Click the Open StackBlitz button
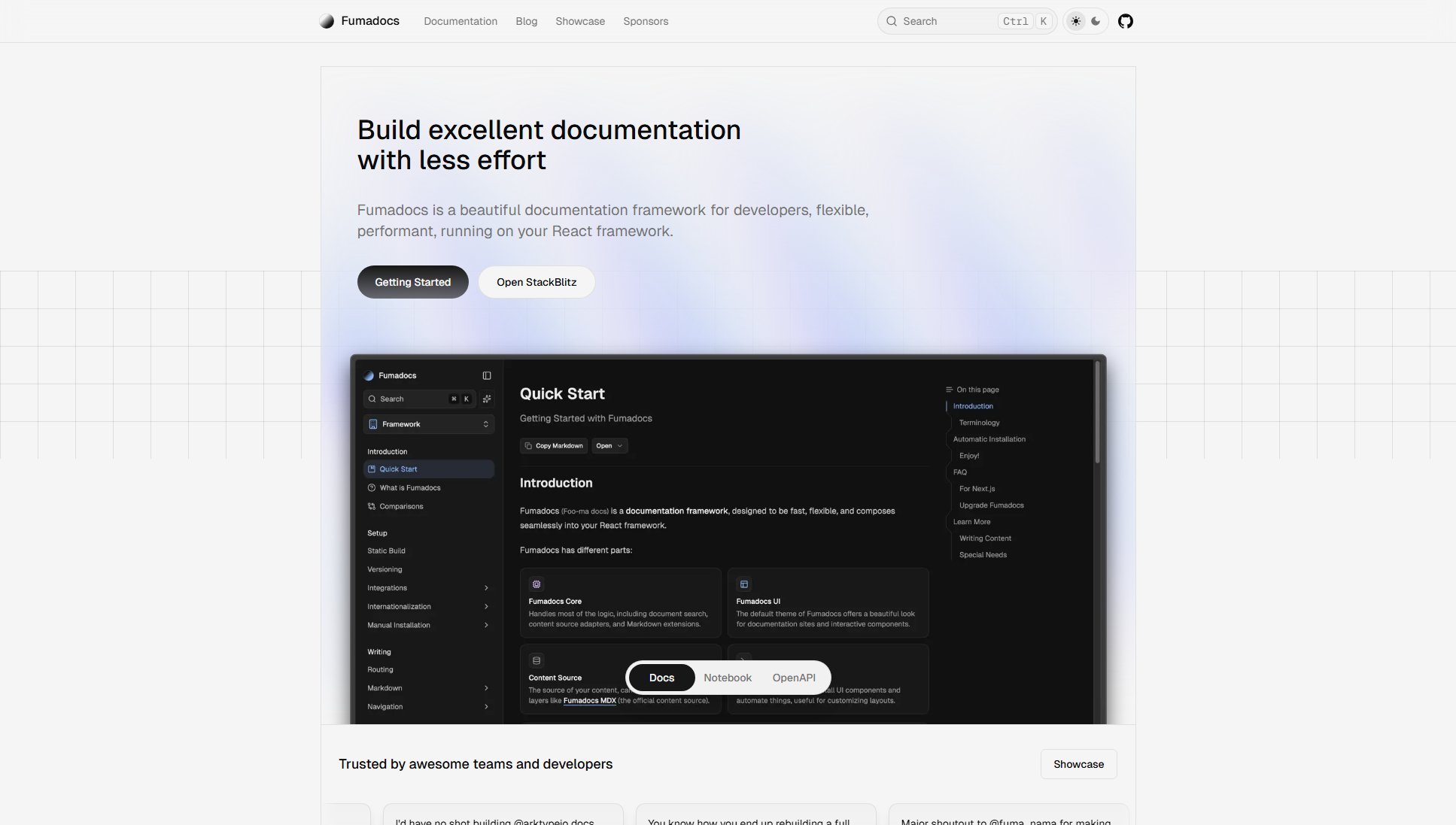The height and width of the screenshot is (825, 1456). (537, 282)
